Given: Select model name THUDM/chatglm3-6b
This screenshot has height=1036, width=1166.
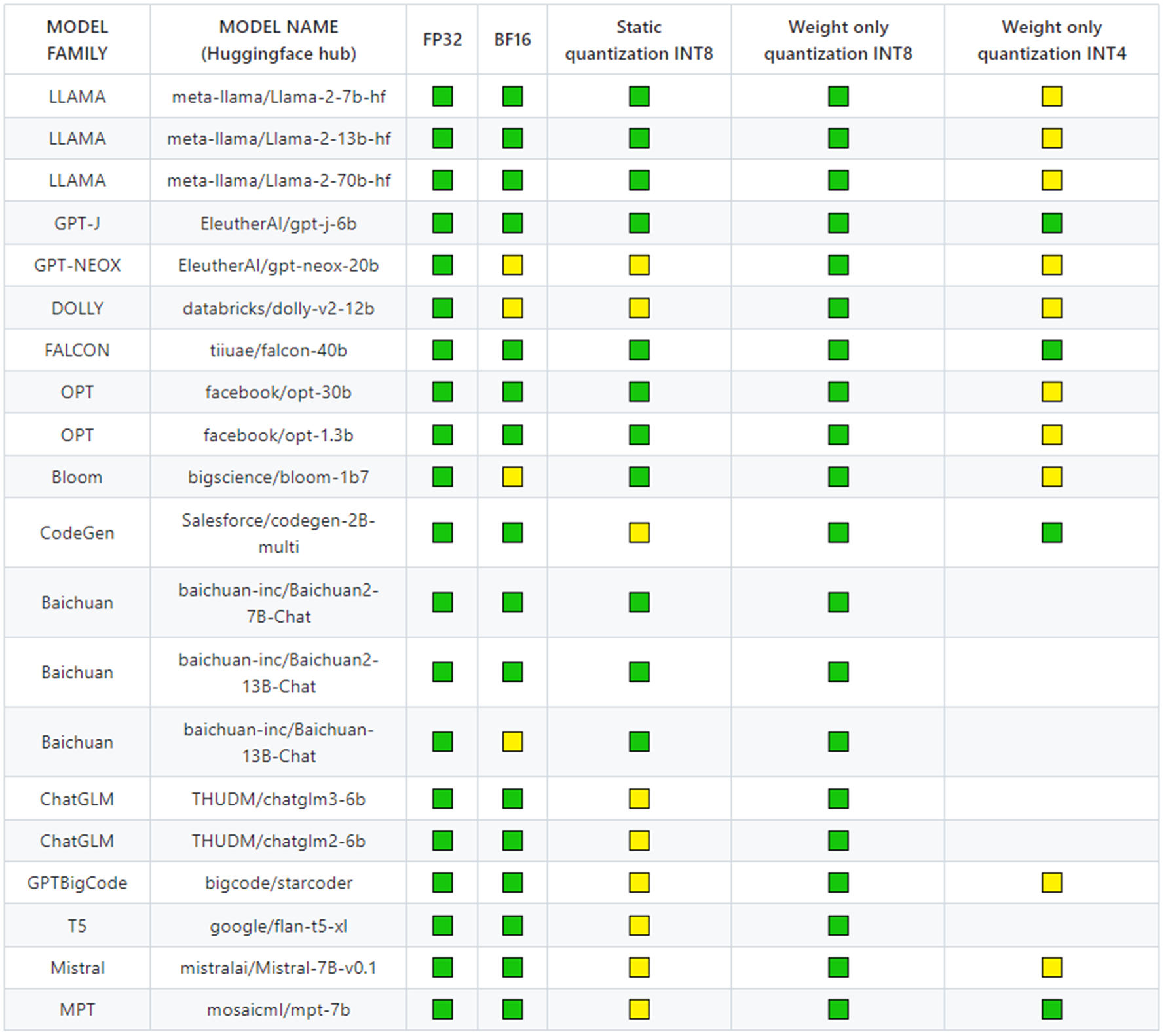Looking at the screenshot, I should [278, 800].
